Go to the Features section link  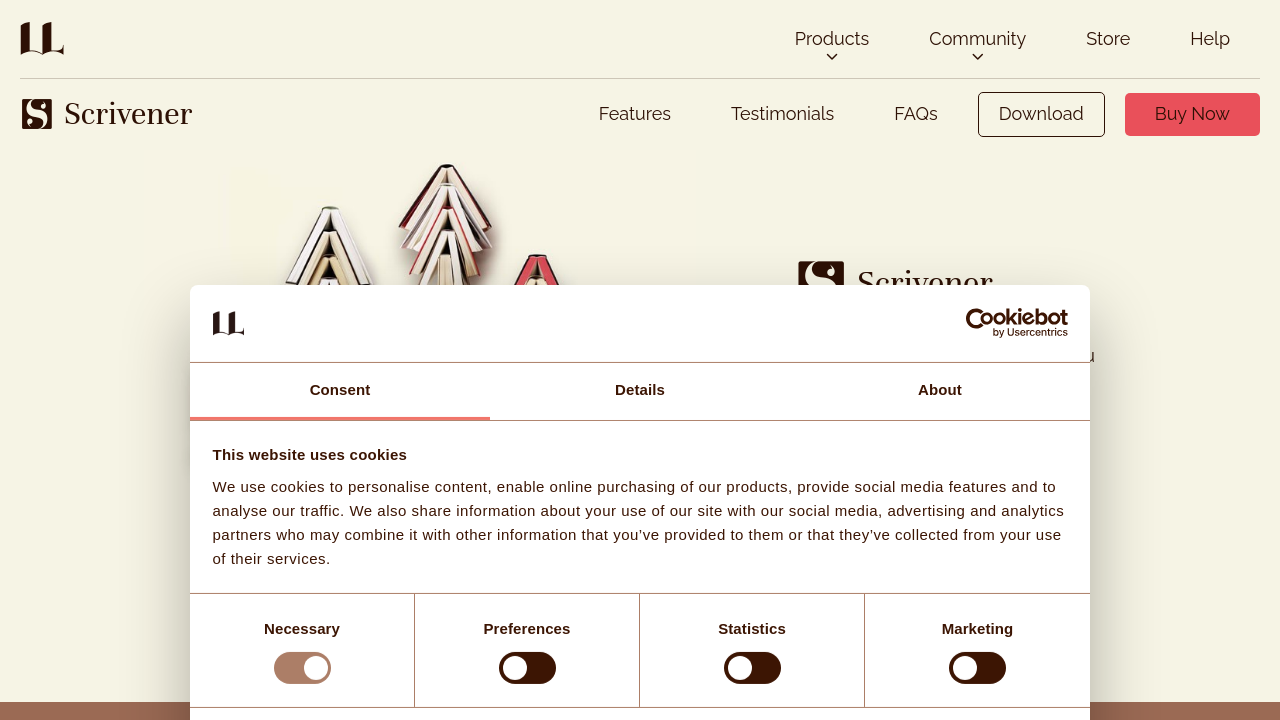pyautogui.click(x=635, y=114)
